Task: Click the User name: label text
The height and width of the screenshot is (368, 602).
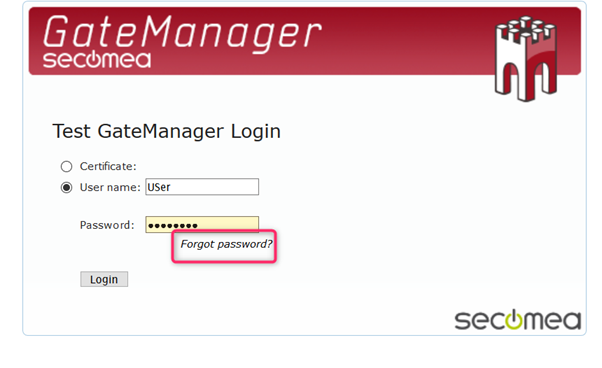Action: (110, 187)
